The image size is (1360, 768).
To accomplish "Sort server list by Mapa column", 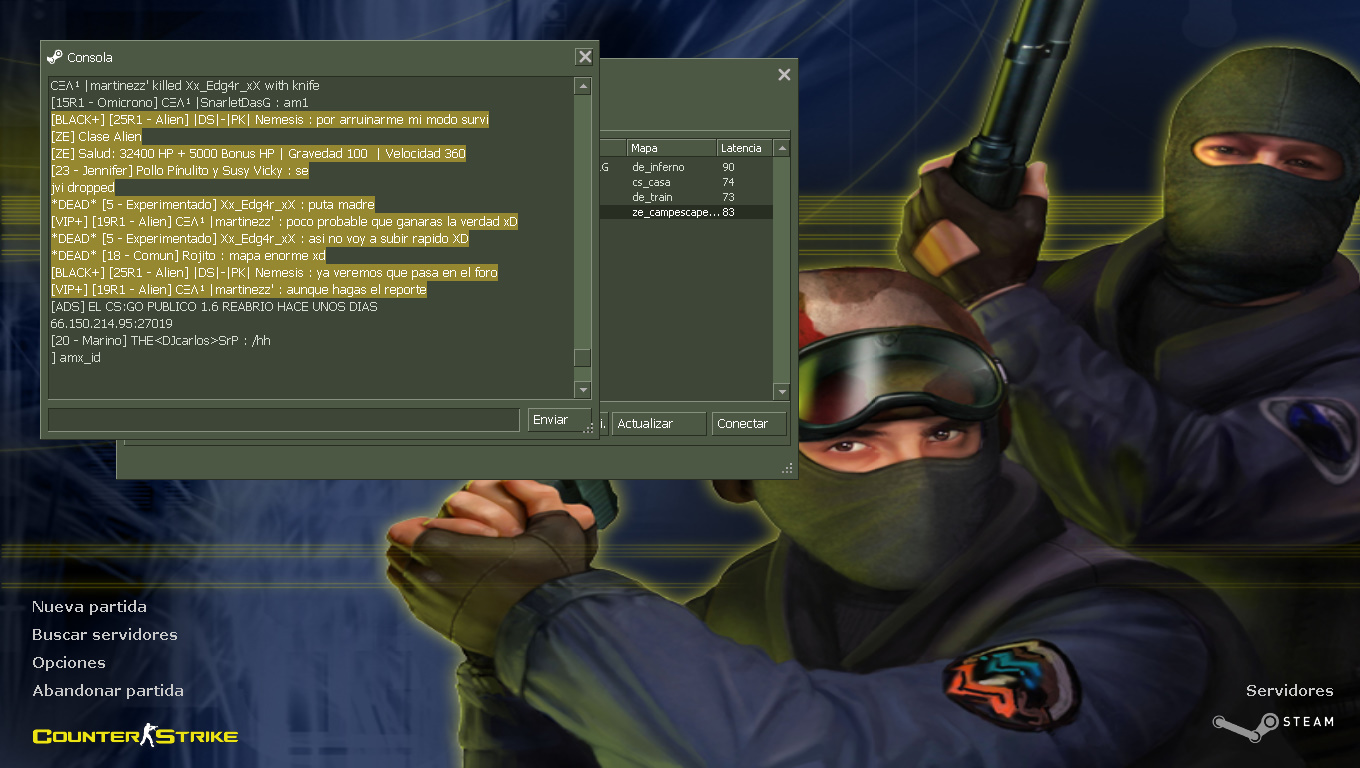I will tap(671, 148).
